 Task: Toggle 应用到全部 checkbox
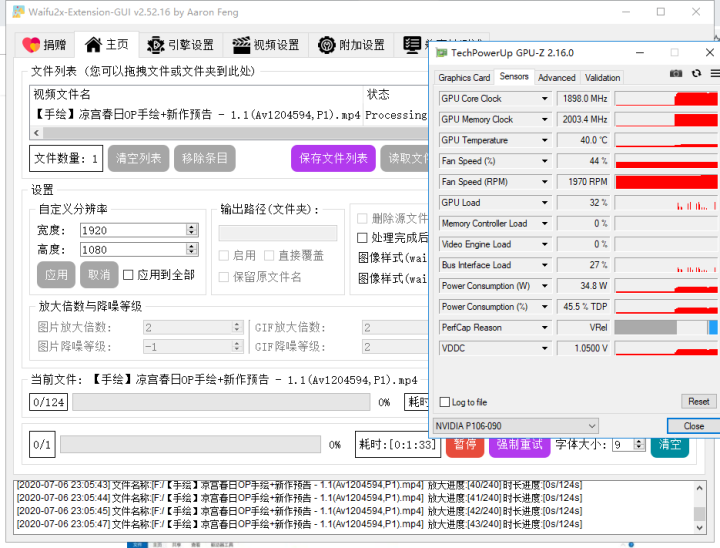click(128, 275)
